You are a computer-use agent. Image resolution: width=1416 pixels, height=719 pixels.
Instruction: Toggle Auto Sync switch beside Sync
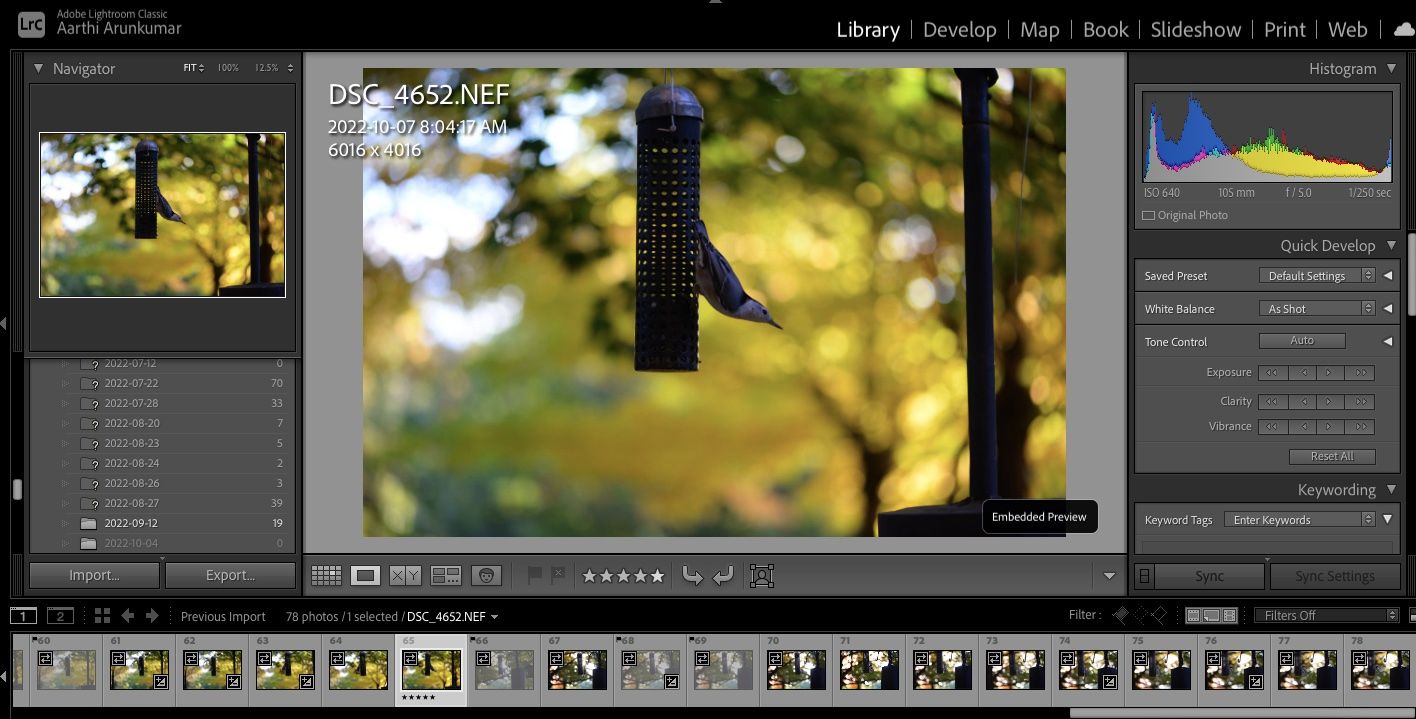click(x=1146, y=576)
